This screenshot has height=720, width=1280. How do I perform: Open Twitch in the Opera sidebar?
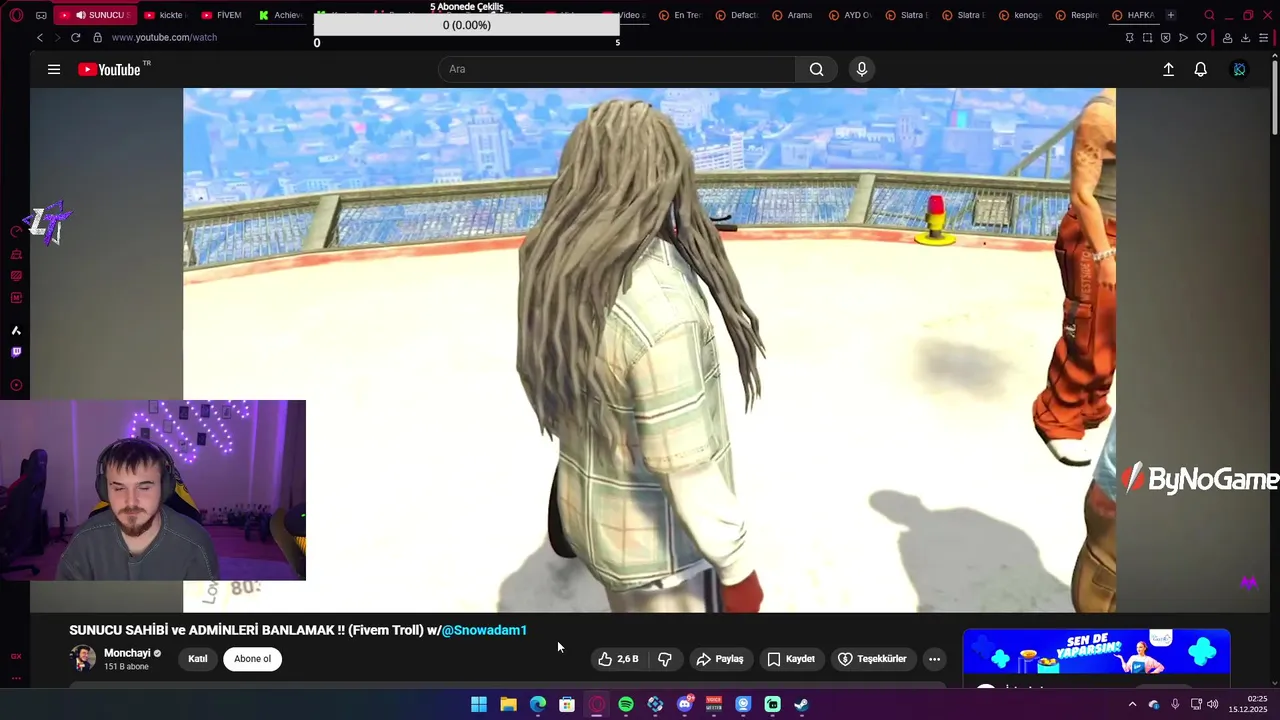coord(16,352)
